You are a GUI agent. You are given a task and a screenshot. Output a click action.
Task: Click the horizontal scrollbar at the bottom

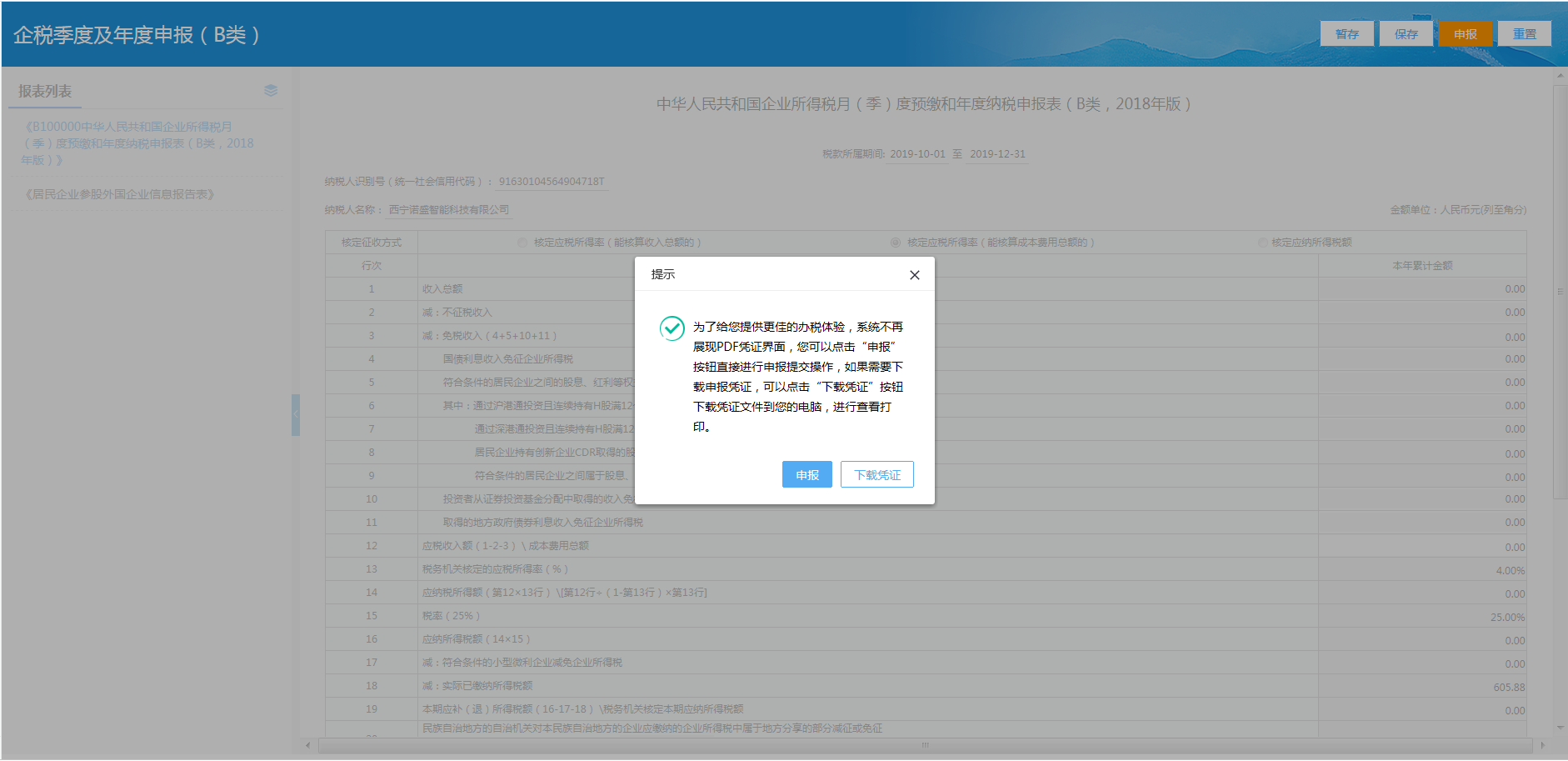point(925,744)
